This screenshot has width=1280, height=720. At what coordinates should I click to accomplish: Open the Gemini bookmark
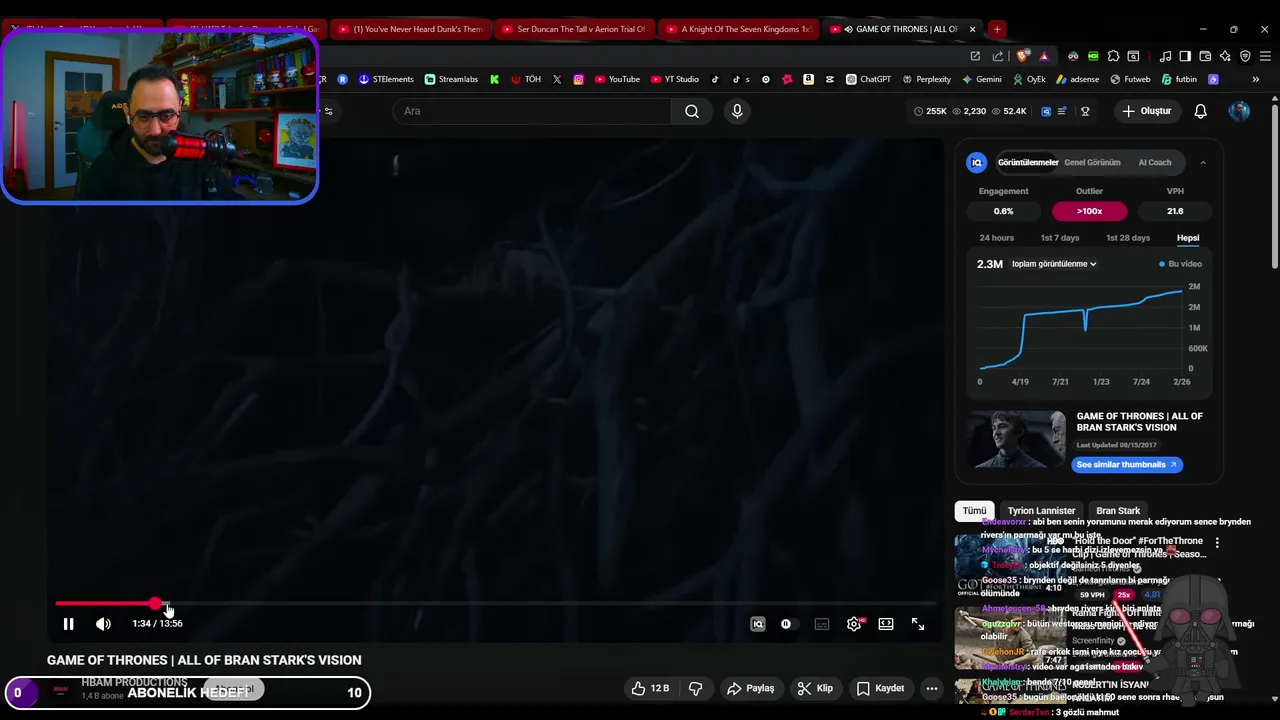pos(982,79)
